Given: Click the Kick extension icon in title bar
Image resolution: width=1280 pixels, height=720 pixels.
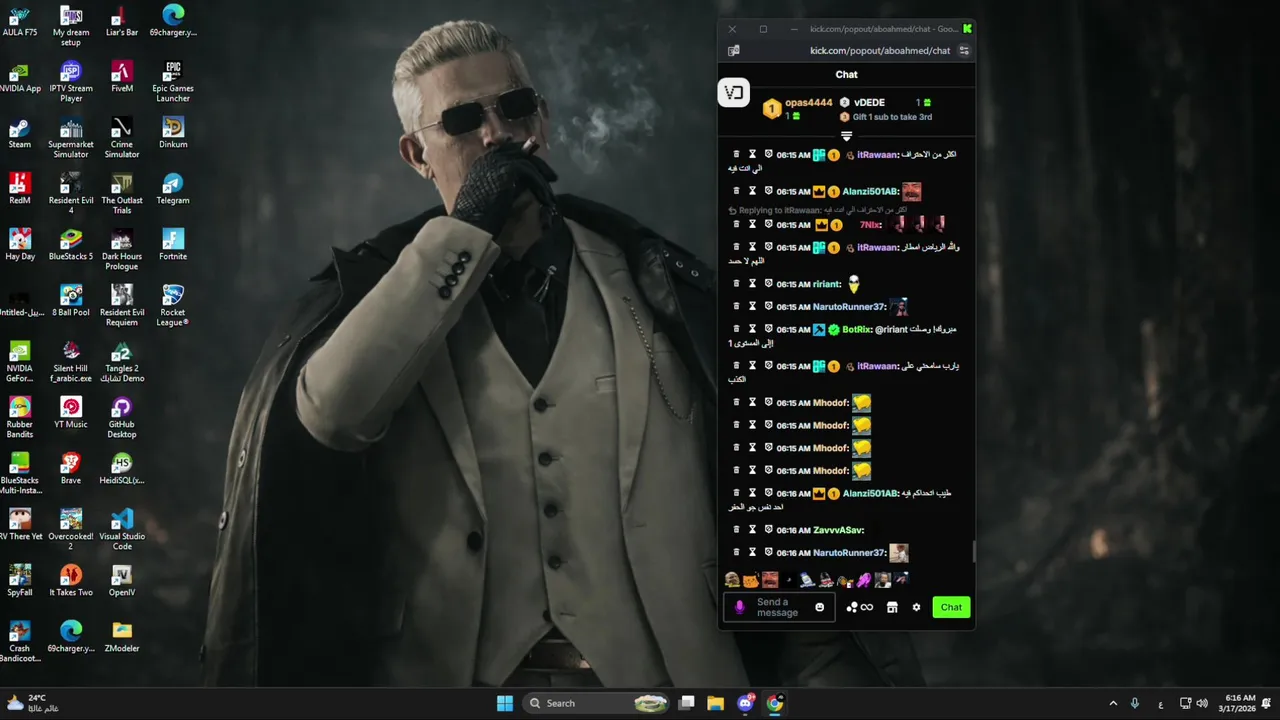Looking at the screenshot, I should pyautogui.click(x=967, y=29).
